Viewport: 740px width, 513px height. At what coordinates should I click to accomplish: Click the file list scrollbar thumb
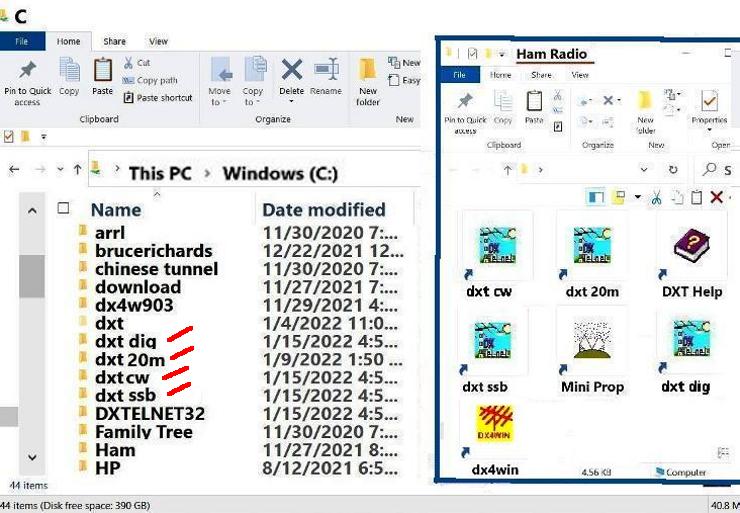click(x=32, y=276)
